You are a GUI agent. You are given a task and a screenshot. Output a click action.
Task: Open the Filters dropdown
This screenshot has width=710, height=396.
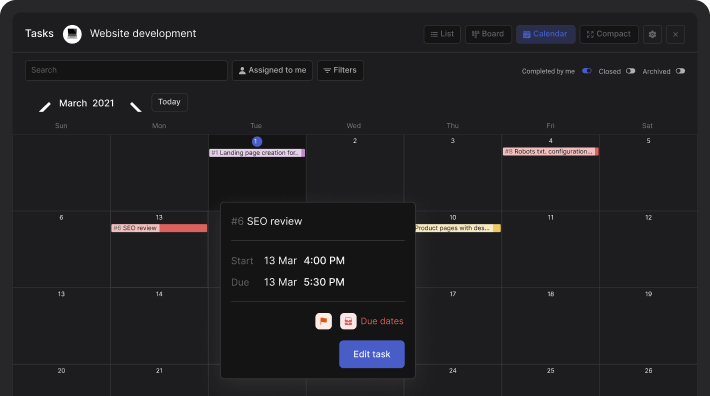click(340, 71)
